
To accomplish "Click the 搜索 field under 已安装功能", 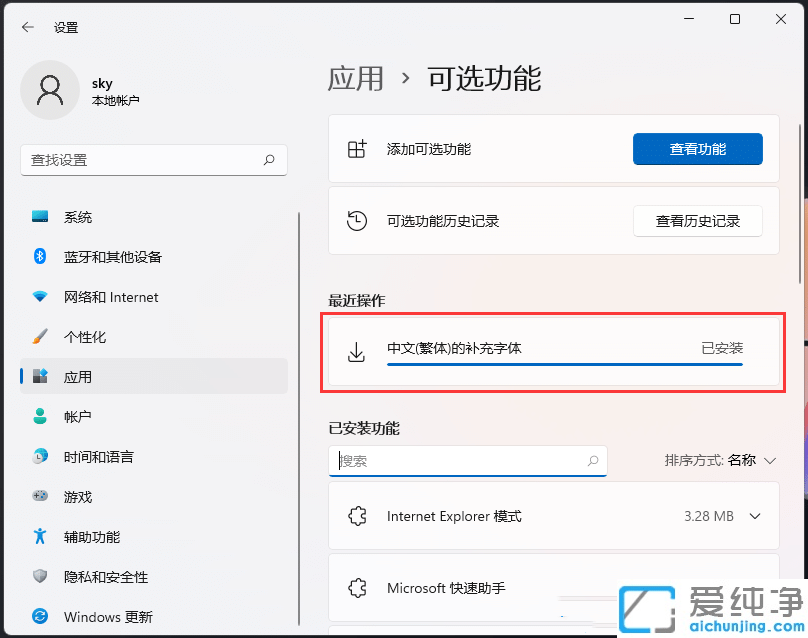I will tap(468, 461).
